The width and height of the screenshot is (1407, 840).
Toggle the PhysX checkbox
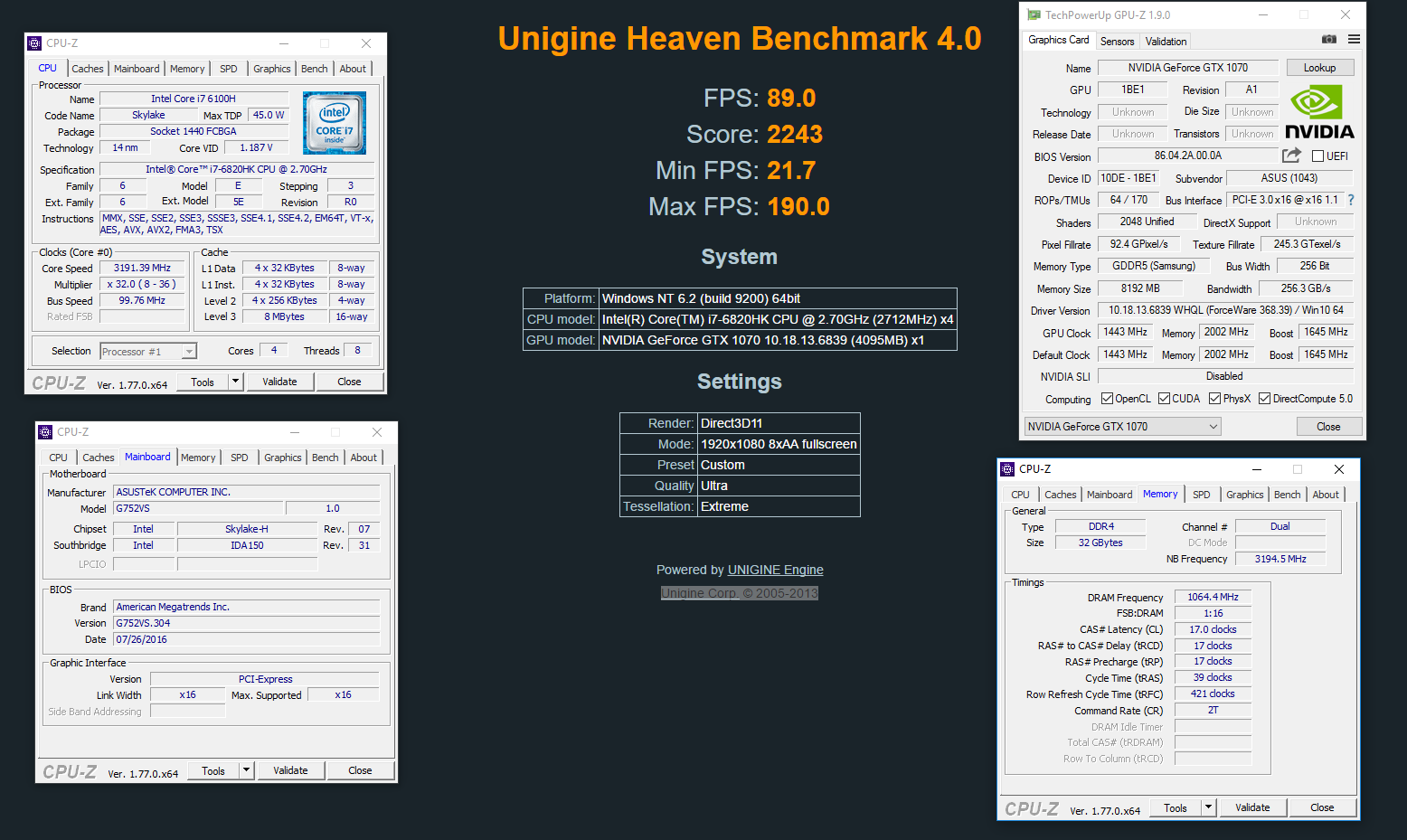[1214, 399]
